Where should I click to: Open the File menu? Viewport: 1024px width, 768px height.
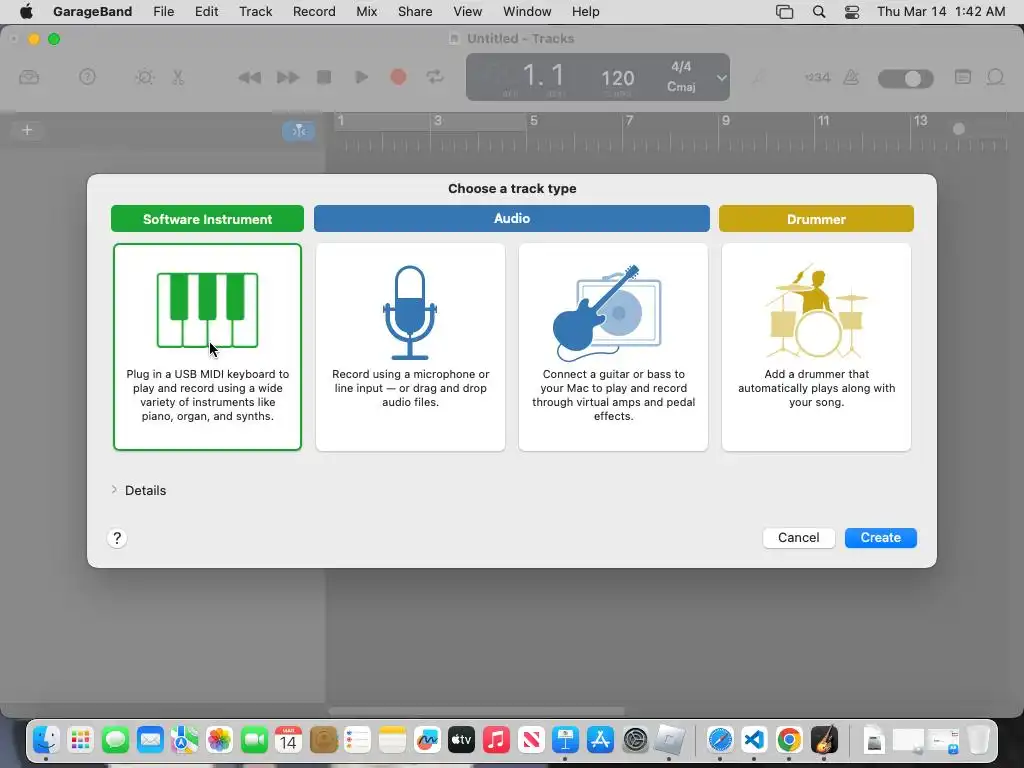point(163,11)
